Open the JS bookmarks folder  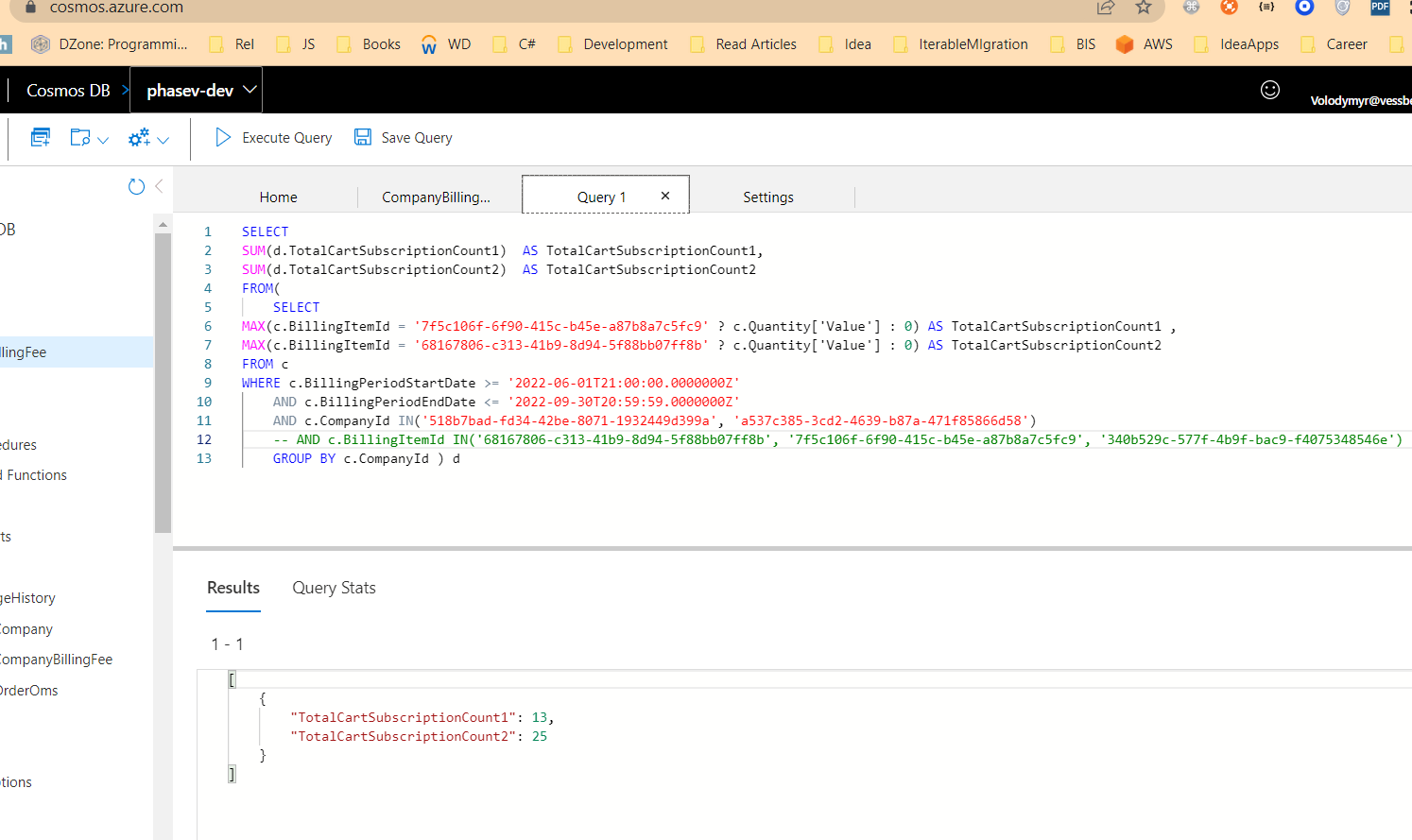click(x=296, y=44)
